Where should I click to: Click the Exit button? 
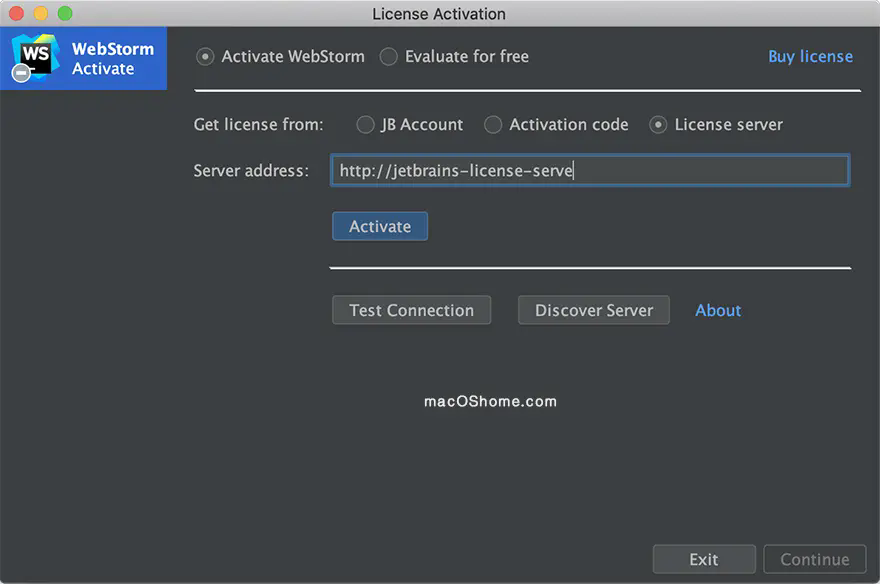[x=704, y=559]
